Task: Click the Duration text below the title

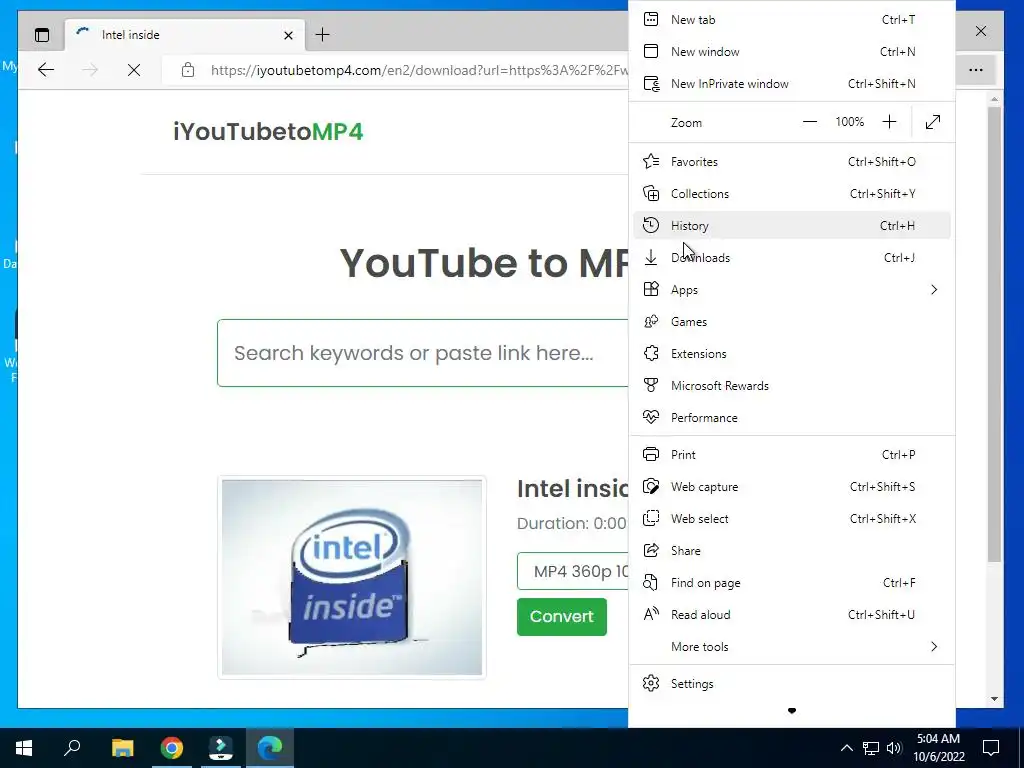Action: click(x=572, y=523)
